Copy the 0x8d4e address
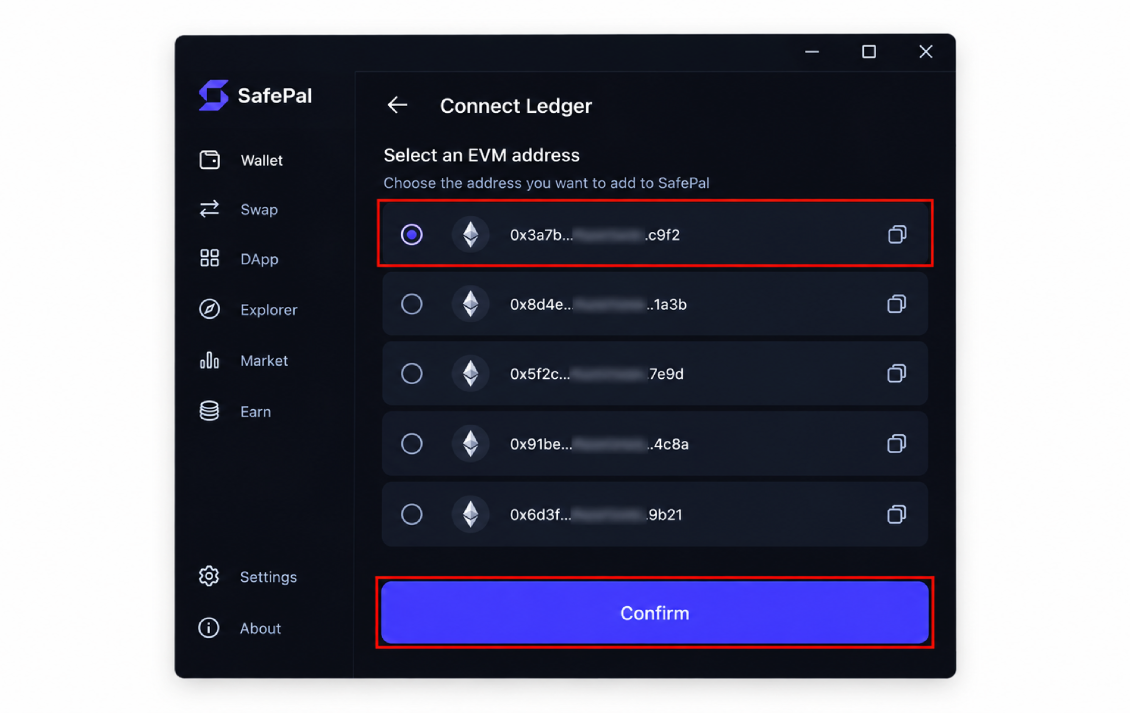This screenshot has height=720, width=1130. click(x=897, y=304)
